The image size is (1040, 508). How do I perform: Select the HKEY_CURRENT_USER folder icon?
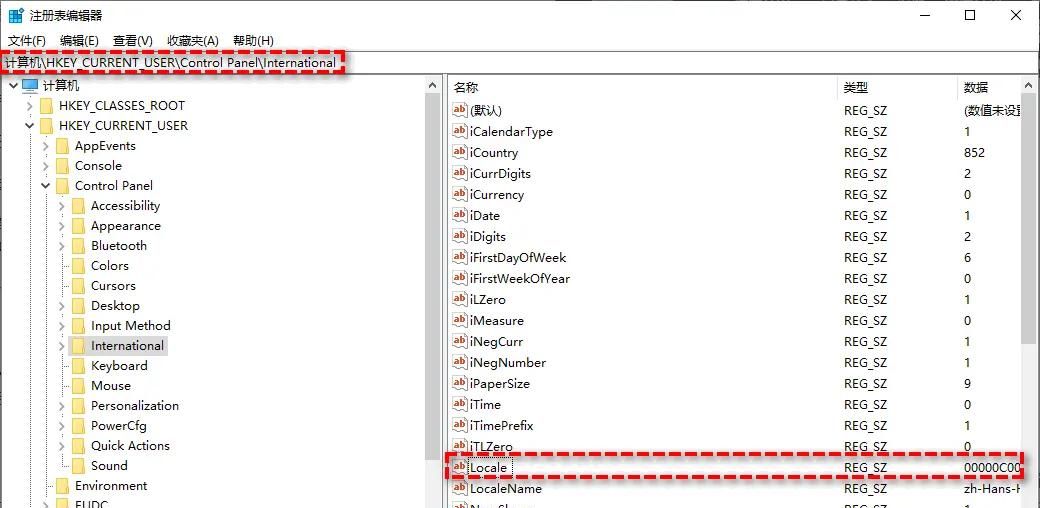(x=46, y=125)
